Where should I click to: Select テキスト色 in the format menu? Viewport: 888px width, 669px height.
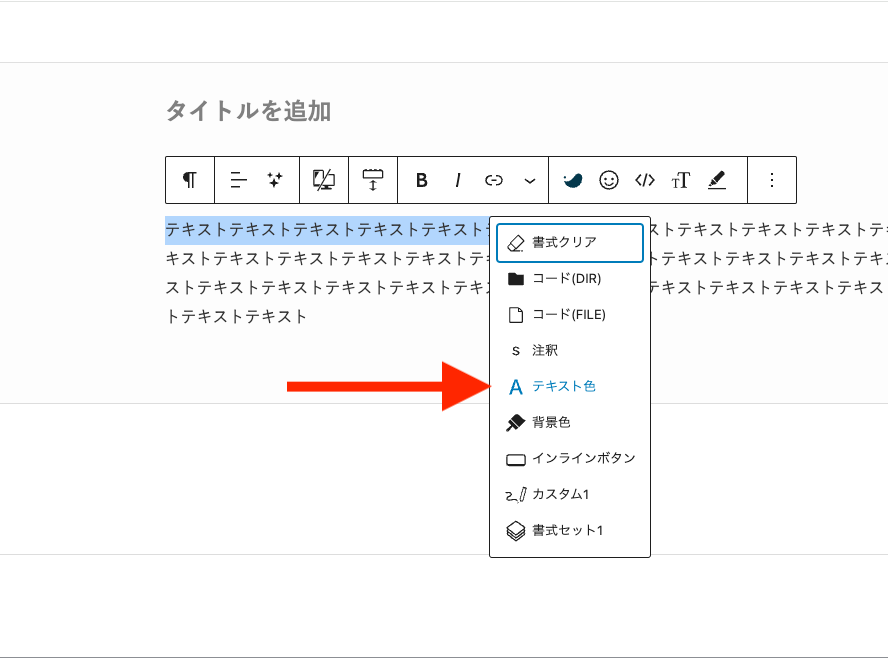564,386
